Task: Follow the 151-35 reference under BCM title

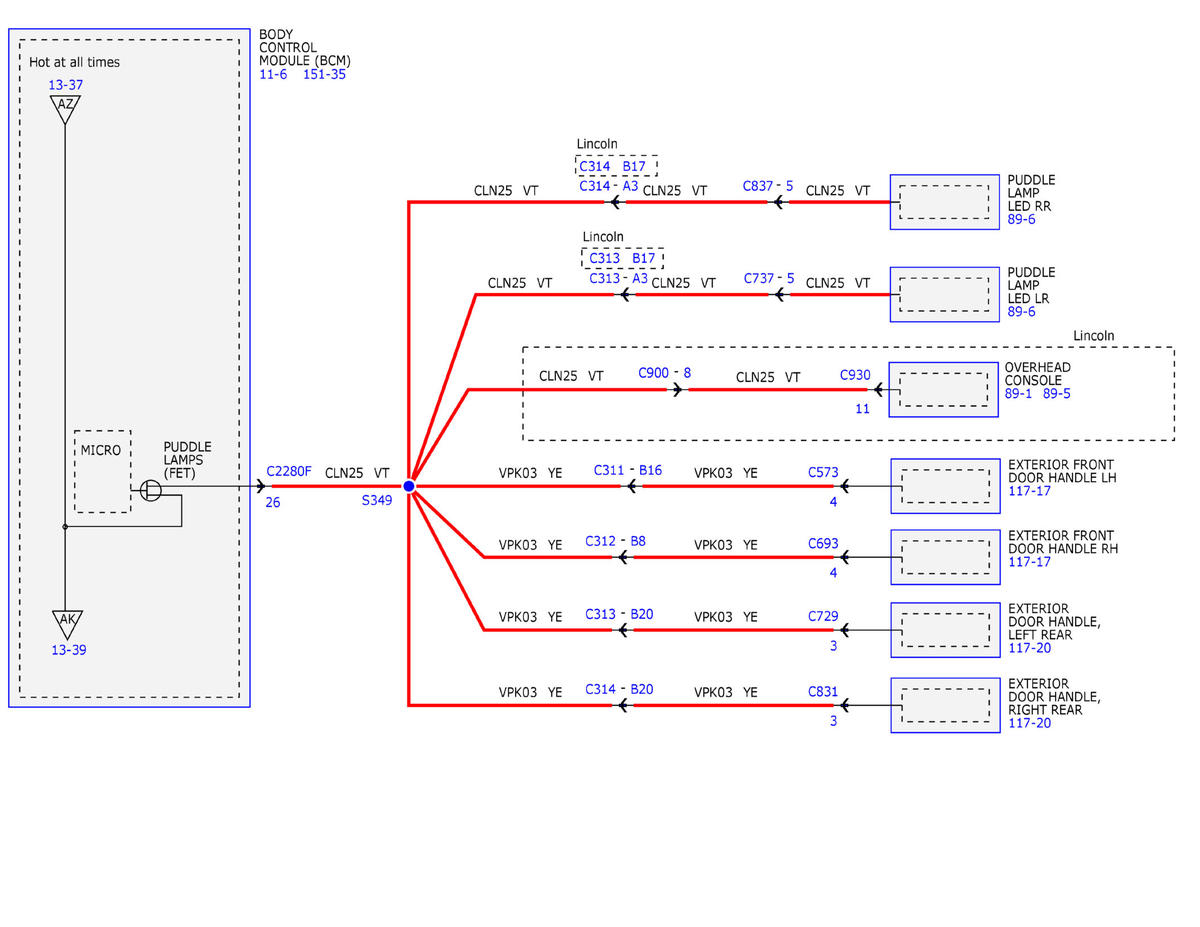Action: click(324, 74)
